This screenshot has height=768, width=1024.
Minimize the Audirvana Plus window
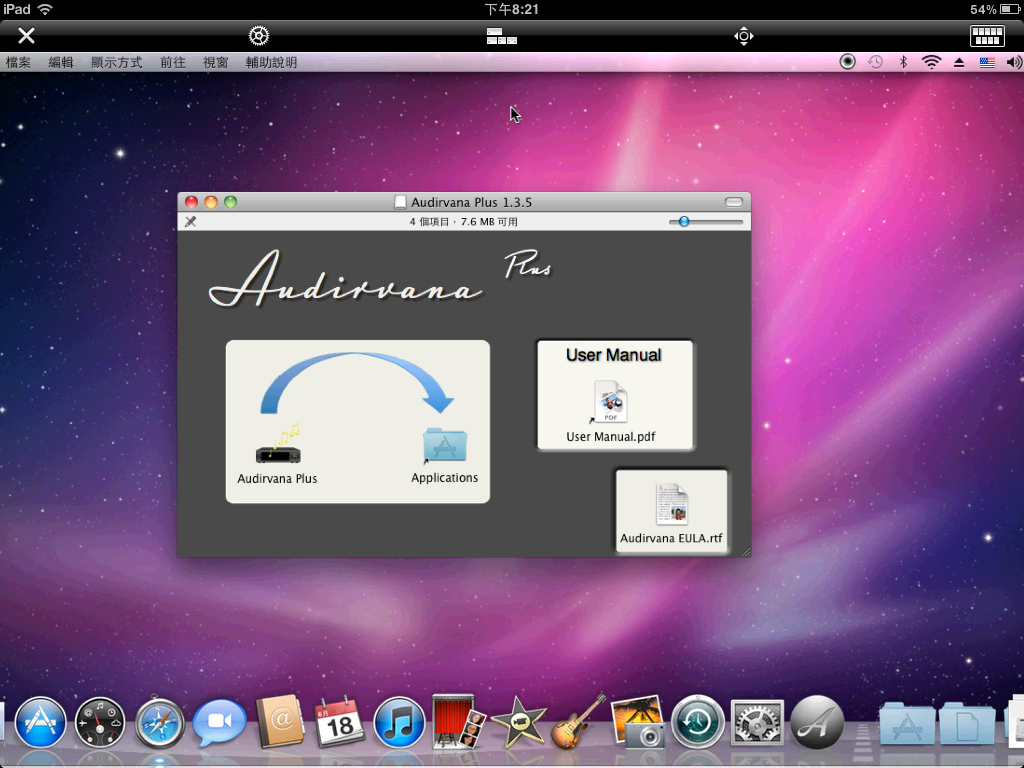tap(211, 202)
